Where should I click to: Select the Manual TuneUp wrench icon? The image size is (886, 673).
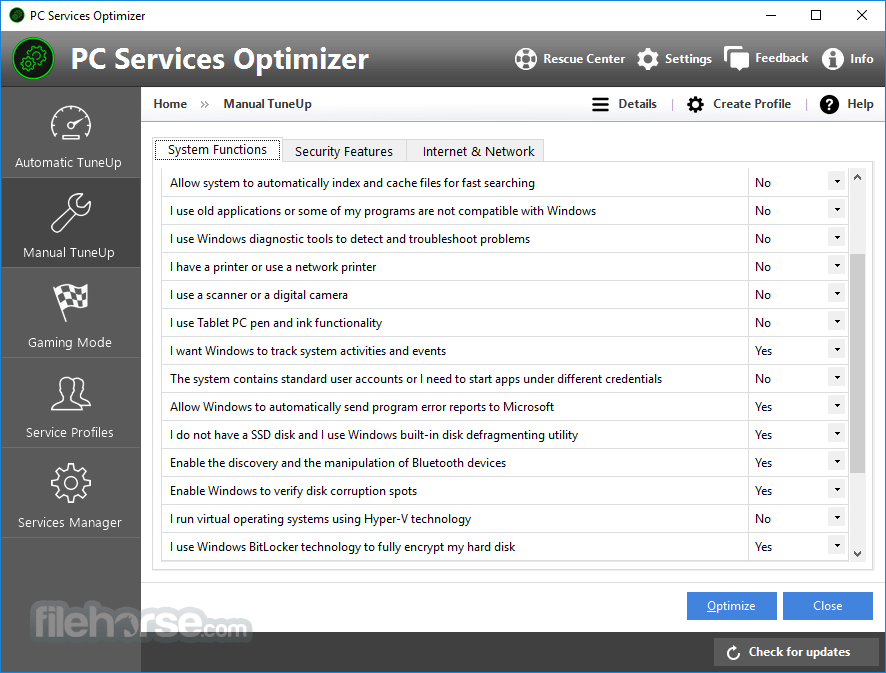pos(71,212)
